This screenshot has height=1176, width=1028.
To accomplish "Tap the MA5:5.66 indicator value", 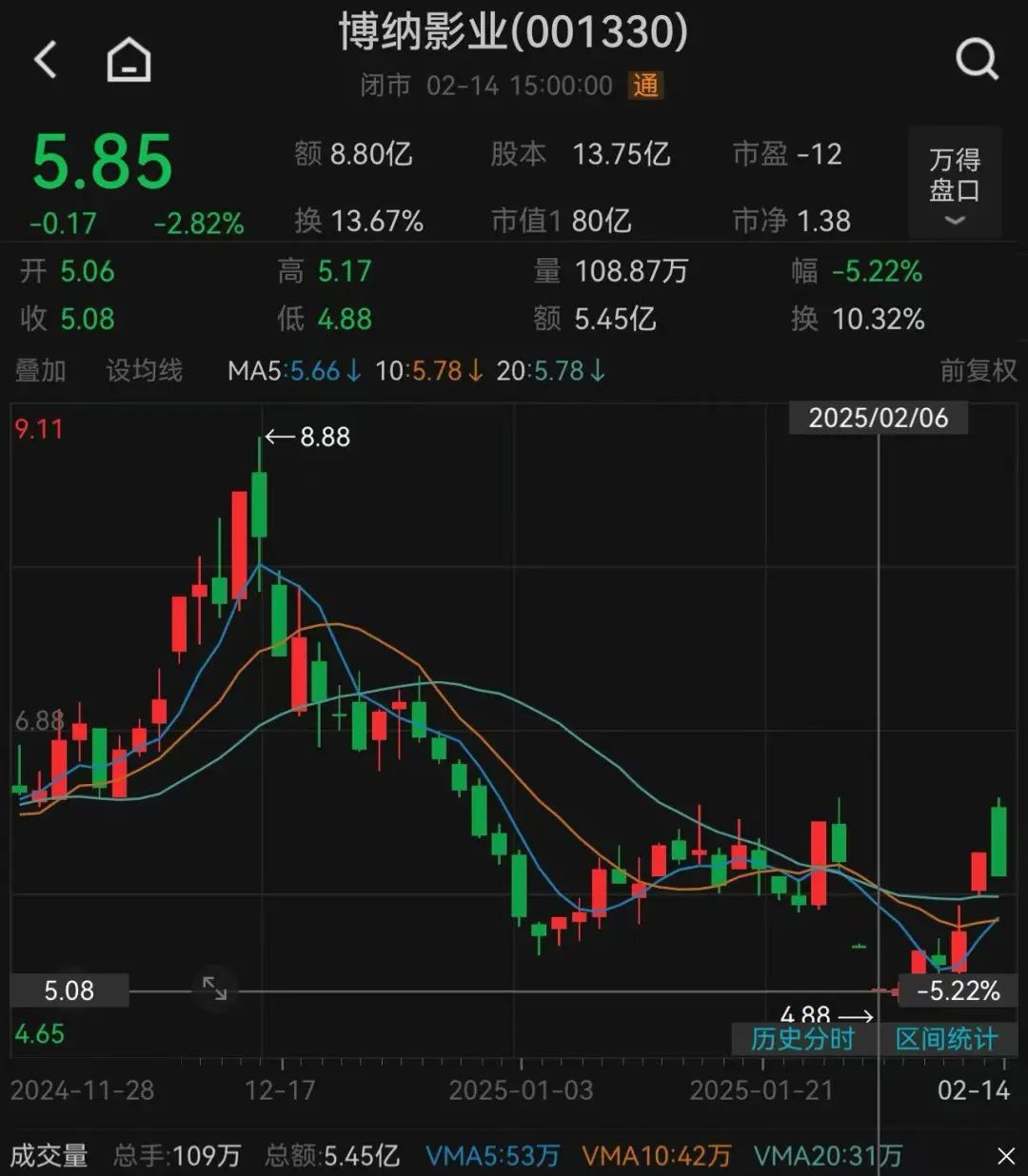I will coord(293,370).
